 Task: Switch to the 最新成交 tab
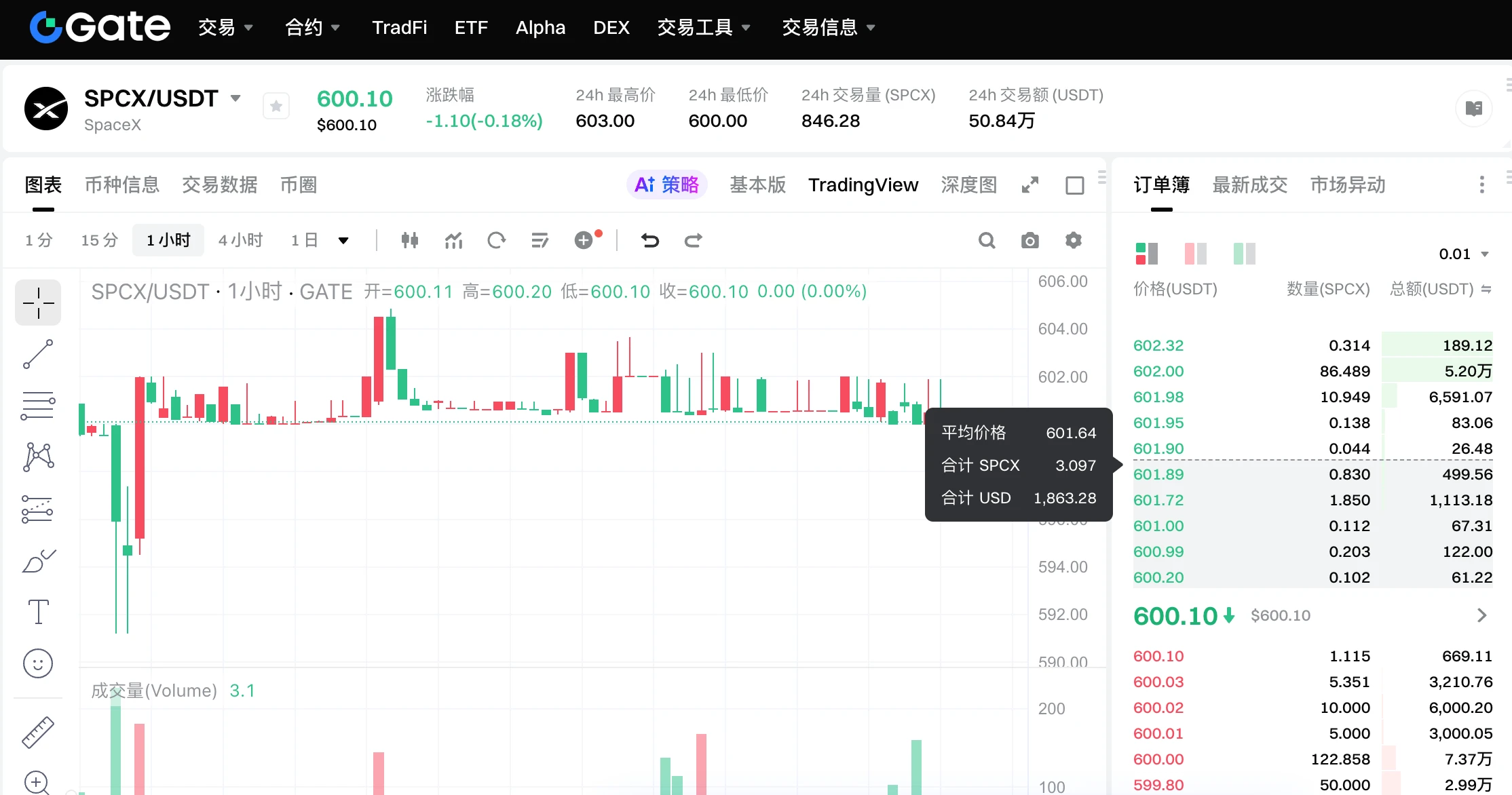pyautogui.click(x=1249, y=185)
